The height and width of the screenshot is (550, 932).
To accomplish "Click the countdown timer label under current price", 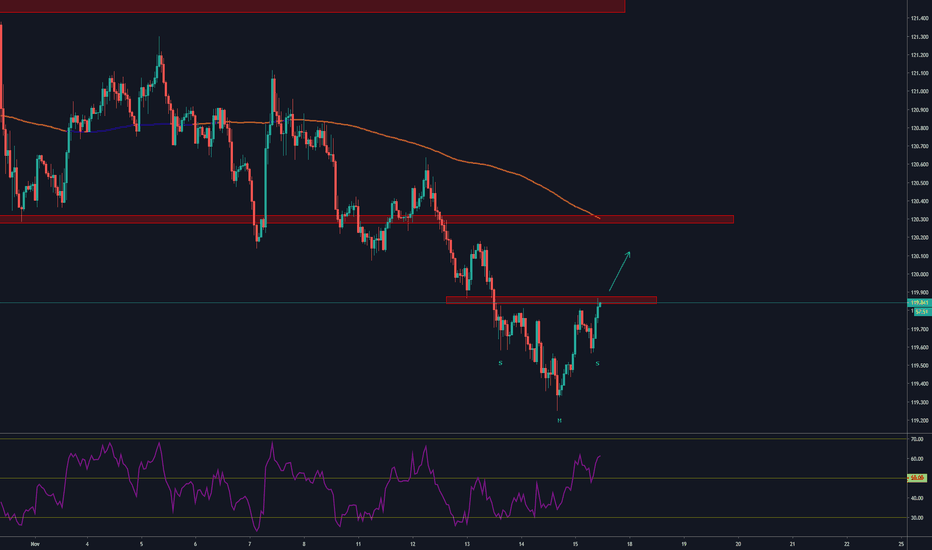I will [x=919, y=311].
